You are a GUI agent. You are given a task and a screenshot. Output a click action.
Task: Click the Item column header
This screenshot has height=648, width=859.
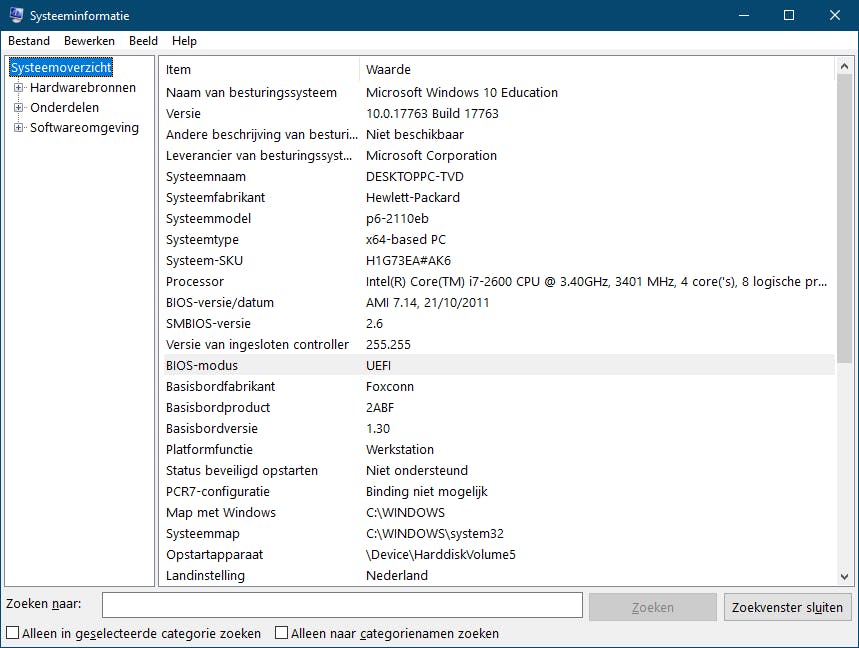(x=261, y=70)
